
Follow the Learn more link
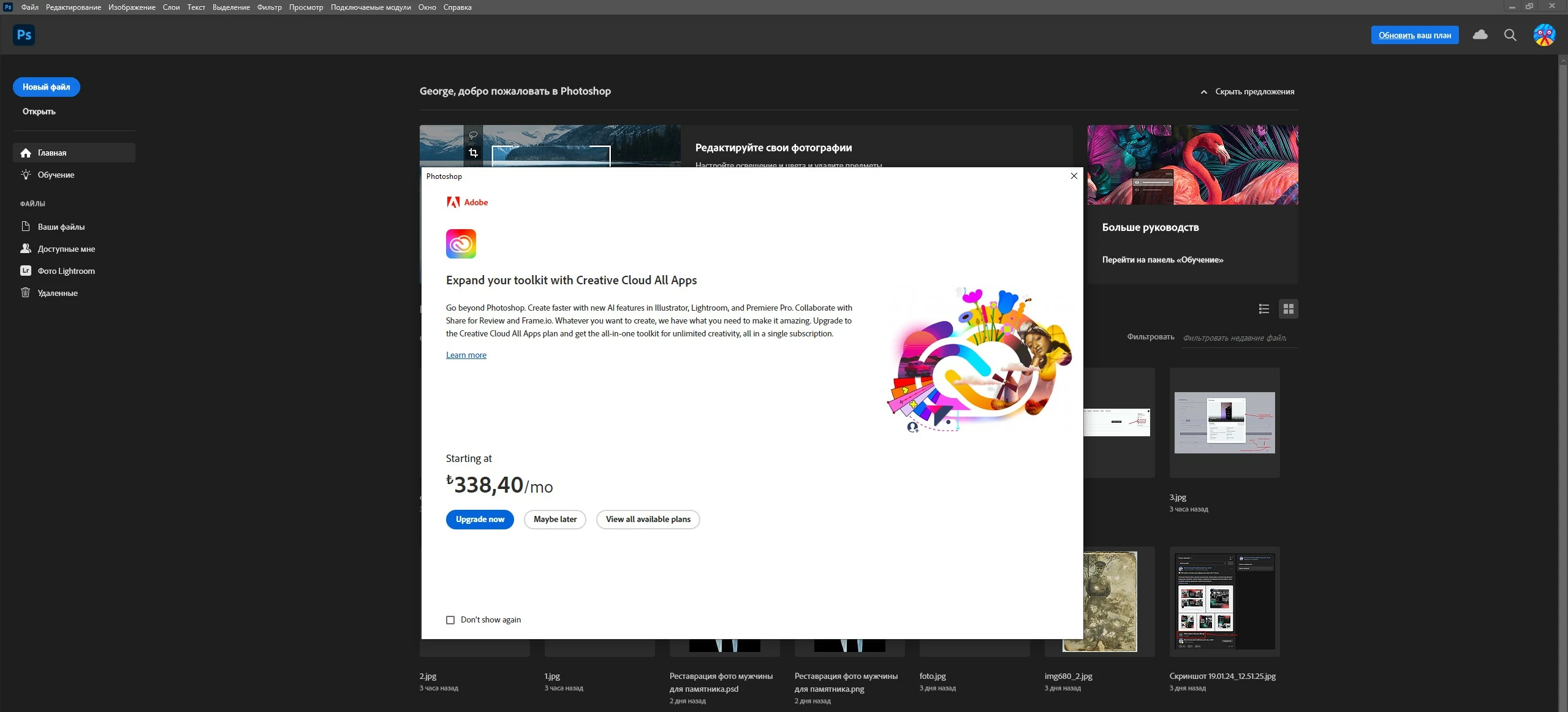pyautogui.click(x=466, y=355)
